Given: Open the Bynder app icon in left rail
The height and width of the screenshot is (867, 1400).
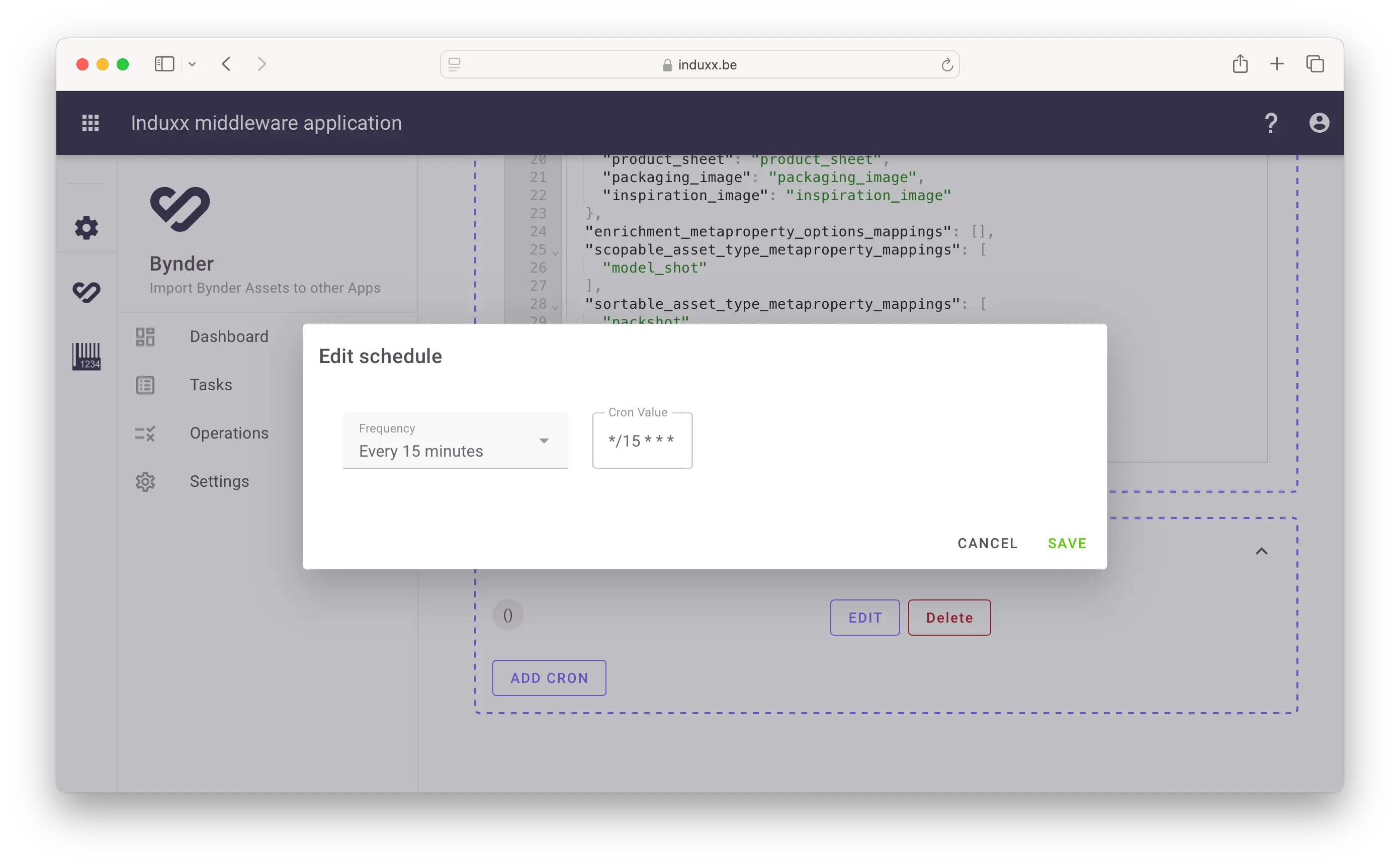Looking at the screenshot, I should point(86,292).
